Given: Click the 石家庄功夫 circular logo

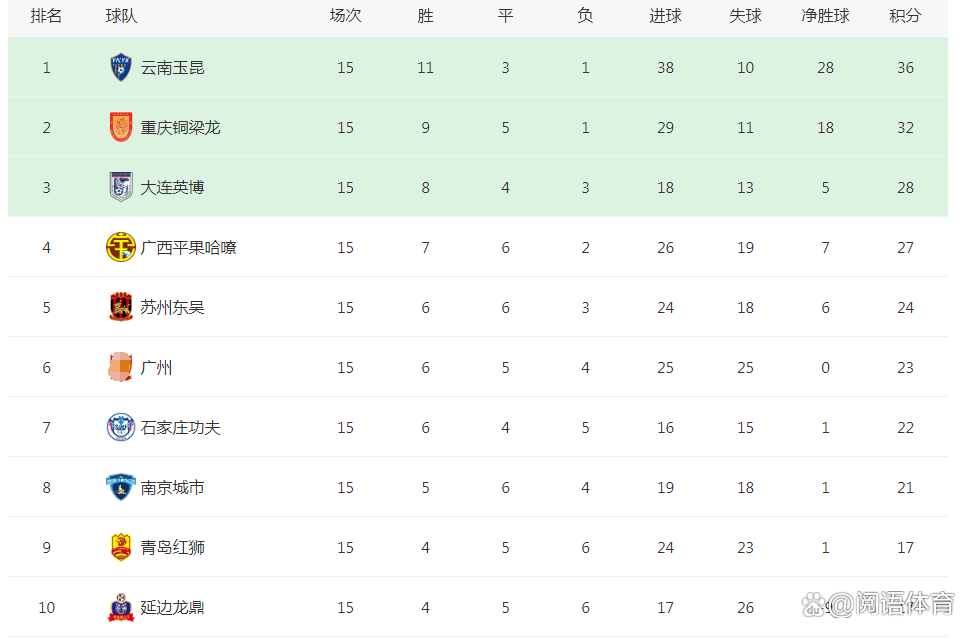Looking at the screenshot, I should 121,427.
